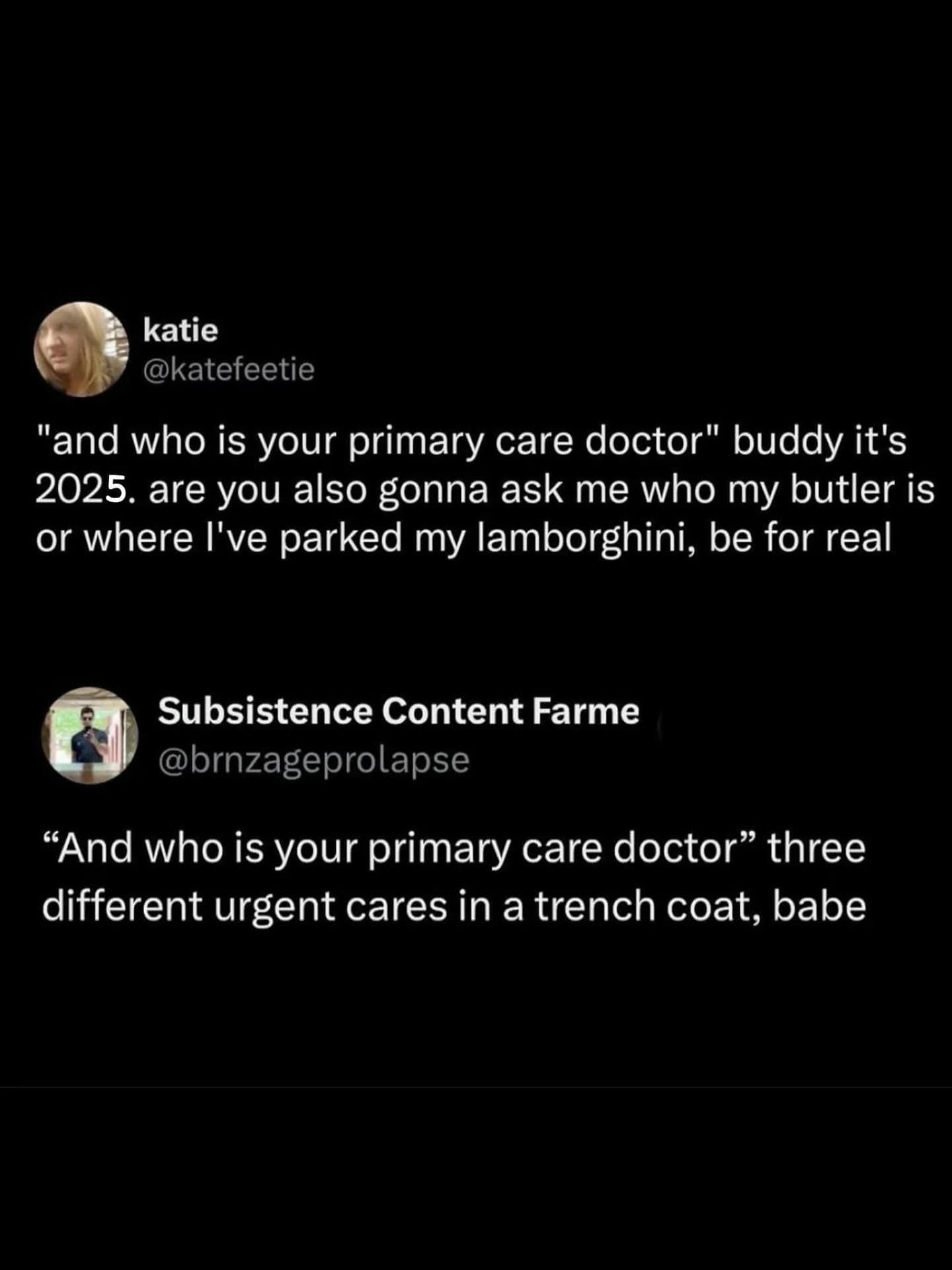
Task: Click katie's profile avatar
Action: [x=80, y=349]
